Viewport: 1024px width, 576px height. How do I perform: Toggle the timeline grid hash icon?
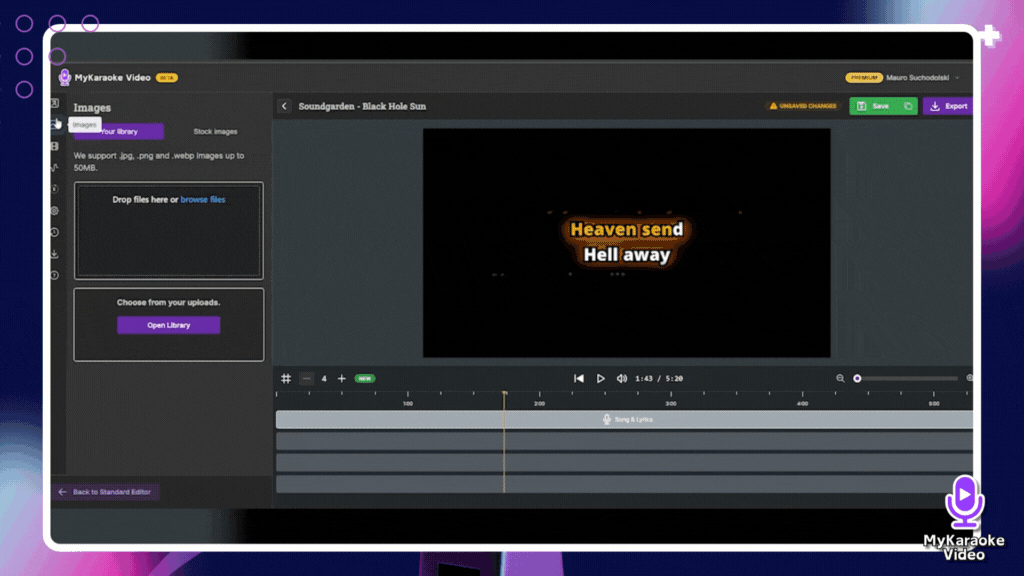click(x=286, y=378)
